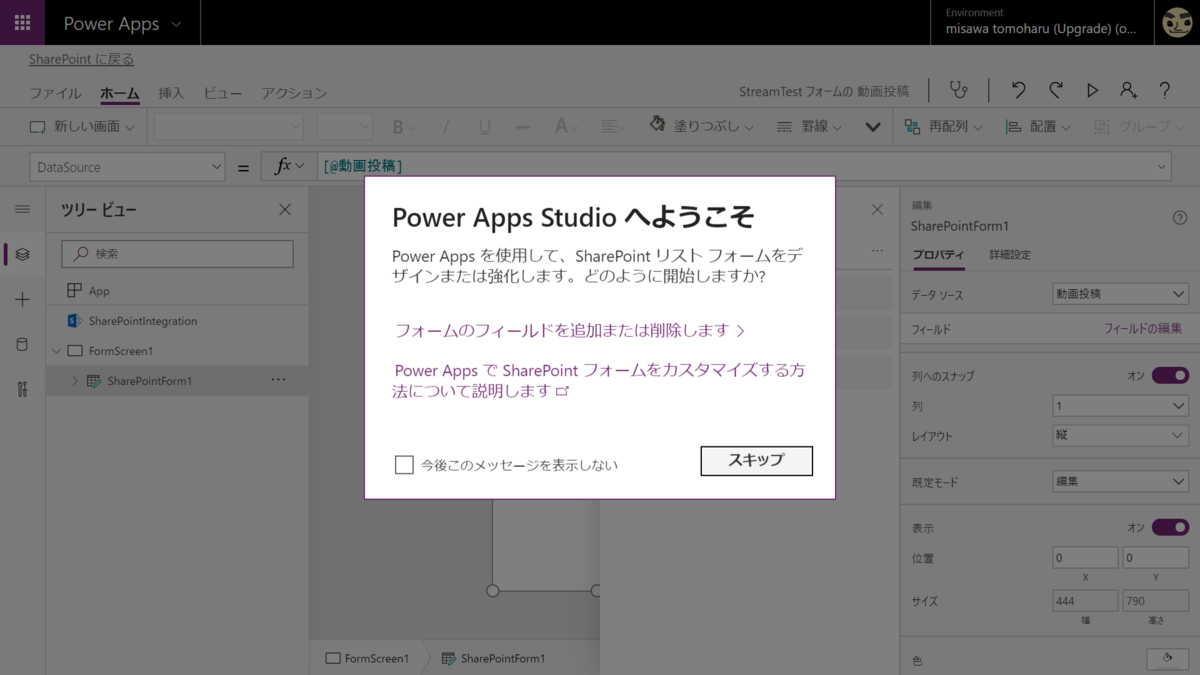Close the Tree view panel
The image size is (1200, 675).
[285, 209]
